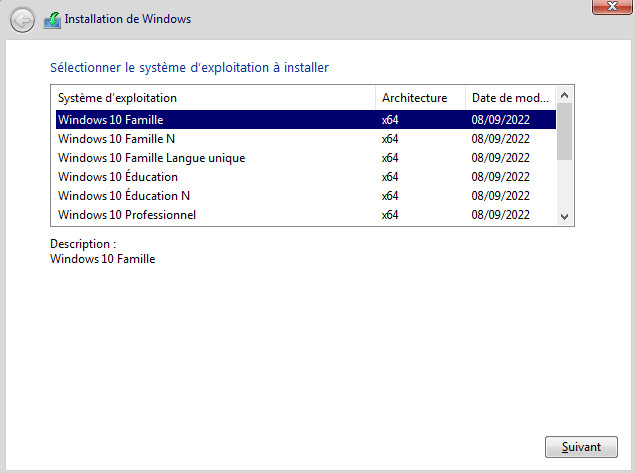Click the Windows setup icon in title bar
635x473 pixels.
point(52,19)
